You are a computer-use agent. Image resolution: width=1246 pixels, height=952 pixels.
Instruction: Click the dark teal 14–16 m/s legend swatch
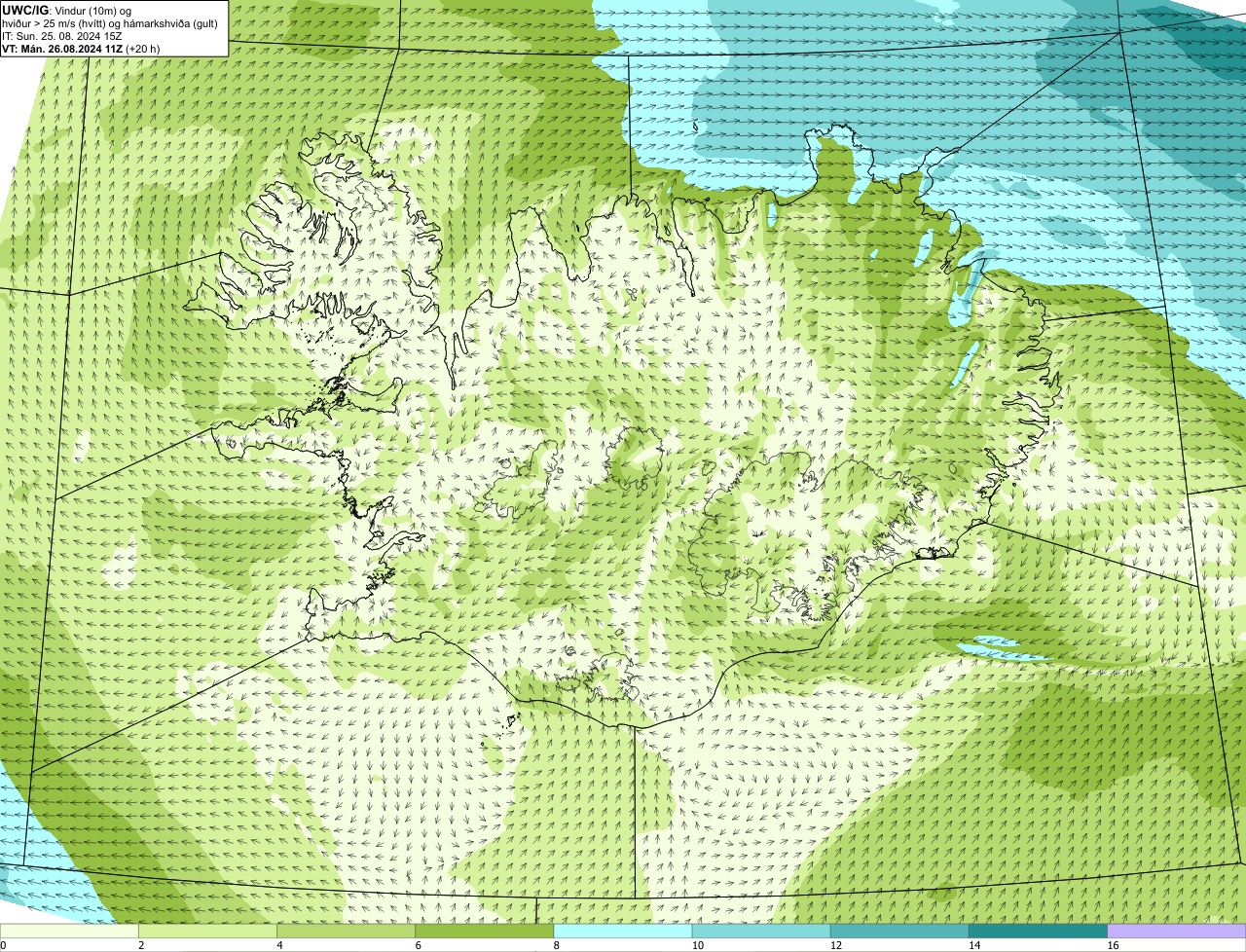coord(1039,931)
